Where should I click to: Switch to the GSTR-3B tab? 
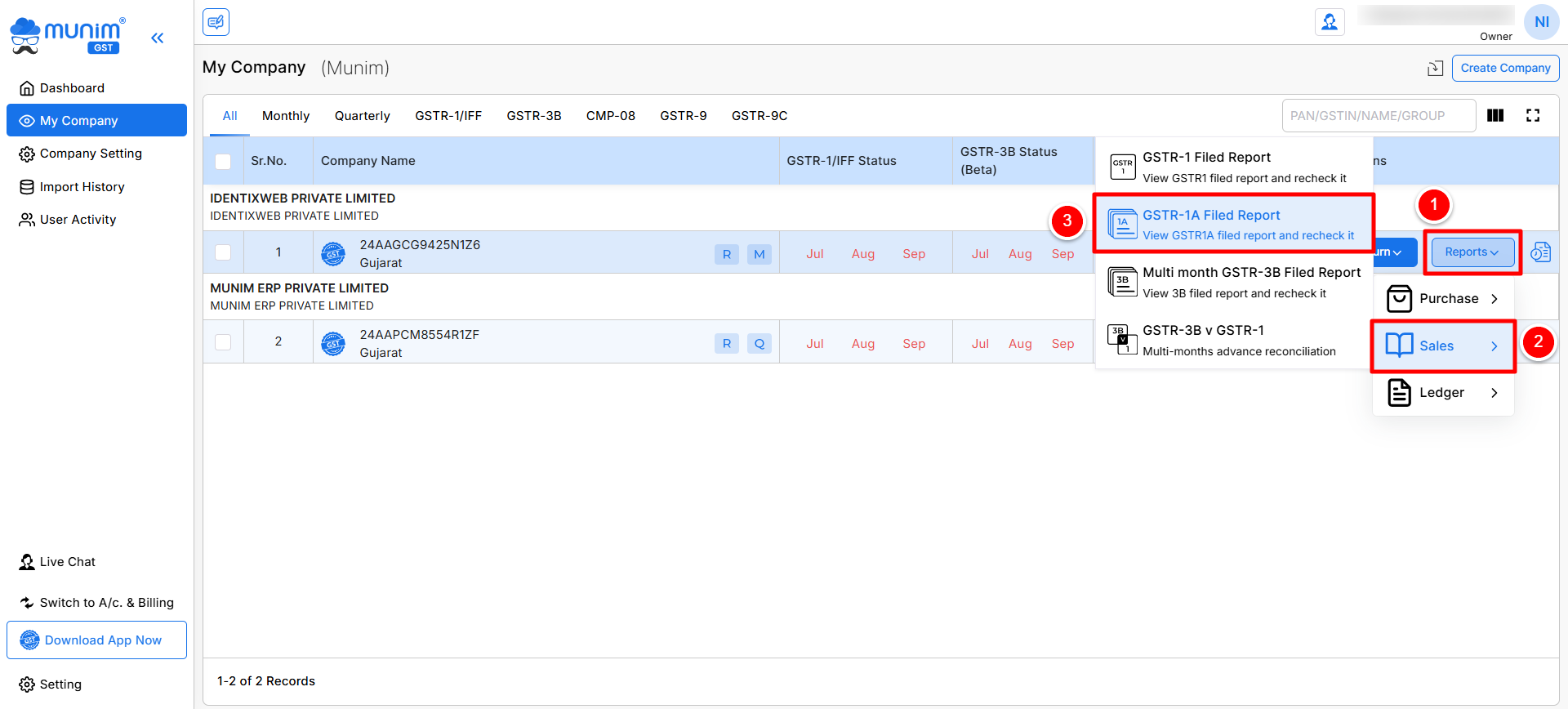[x=534, y=116]
